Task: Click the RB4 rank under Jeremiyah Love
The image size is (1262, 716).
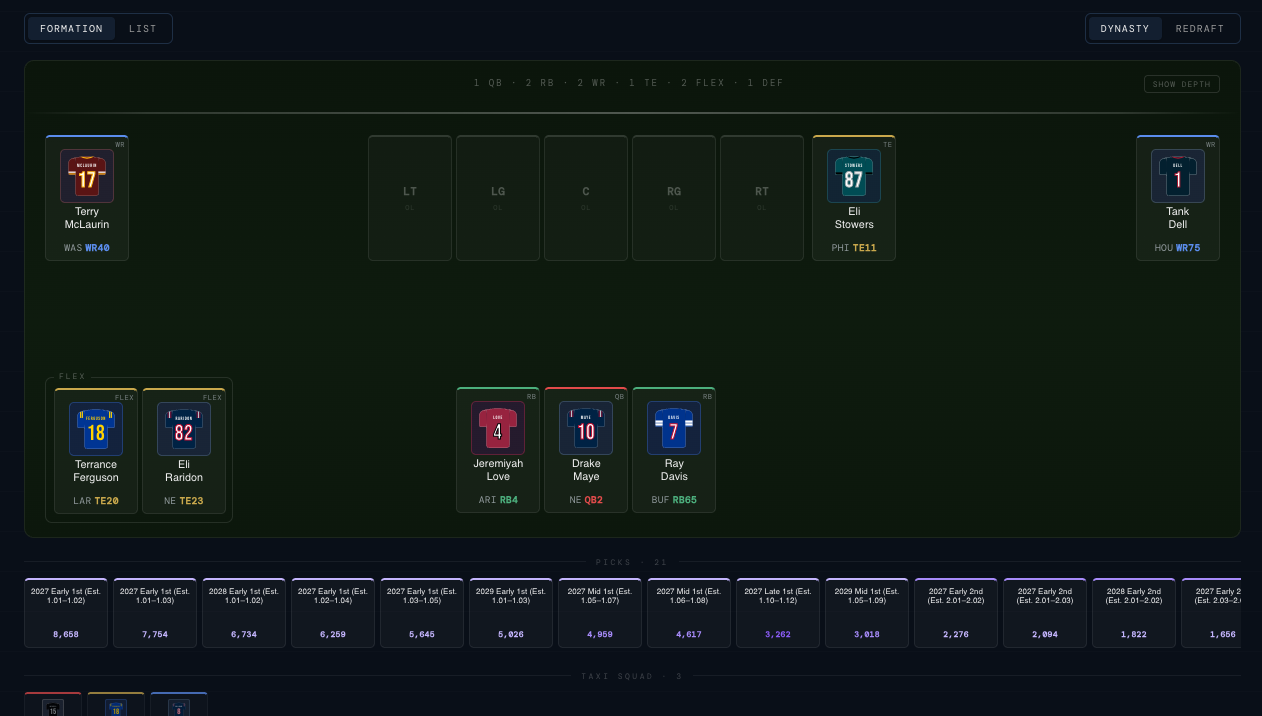Action: 509,500
